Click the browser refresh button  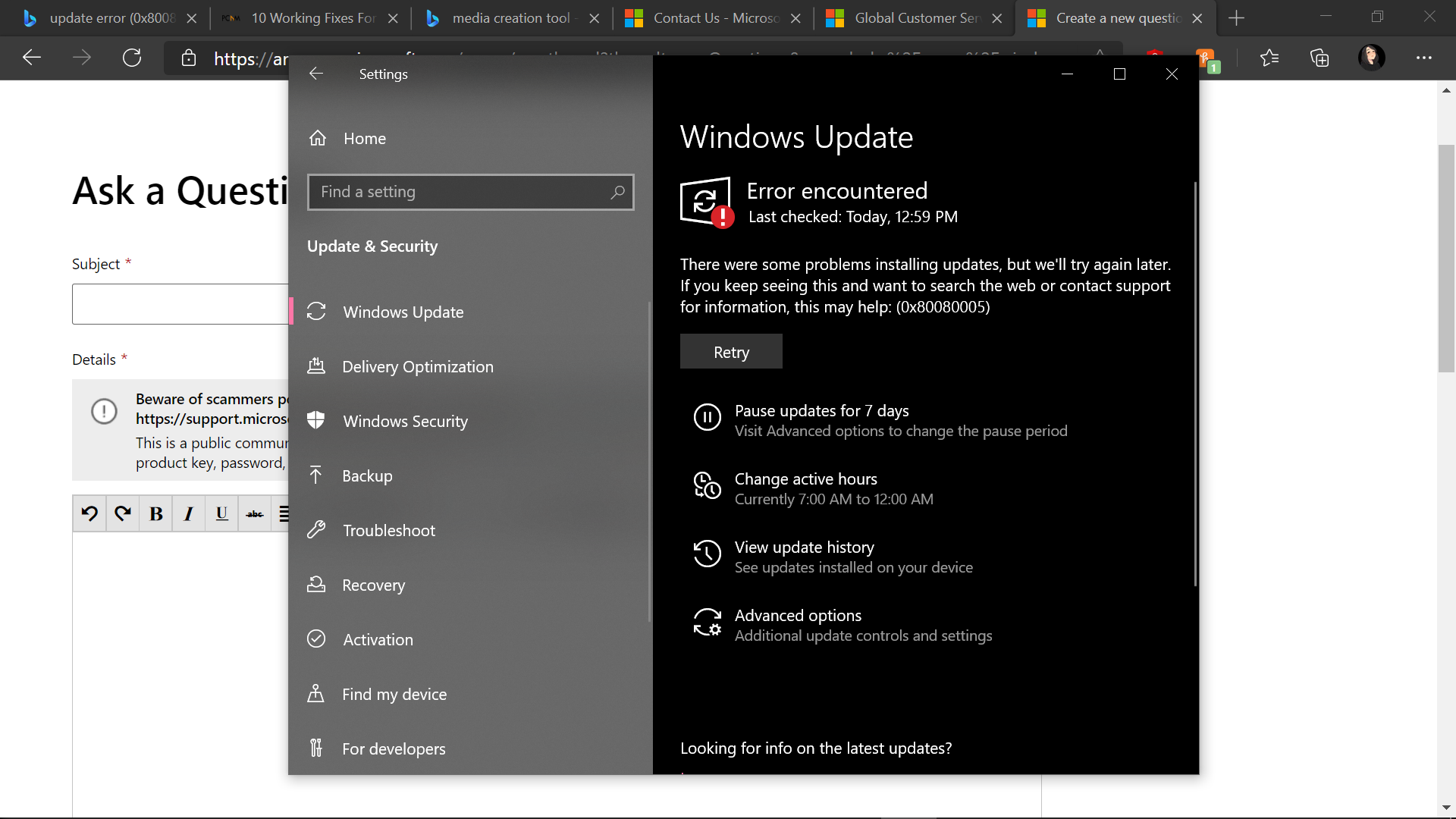(132, 58)
